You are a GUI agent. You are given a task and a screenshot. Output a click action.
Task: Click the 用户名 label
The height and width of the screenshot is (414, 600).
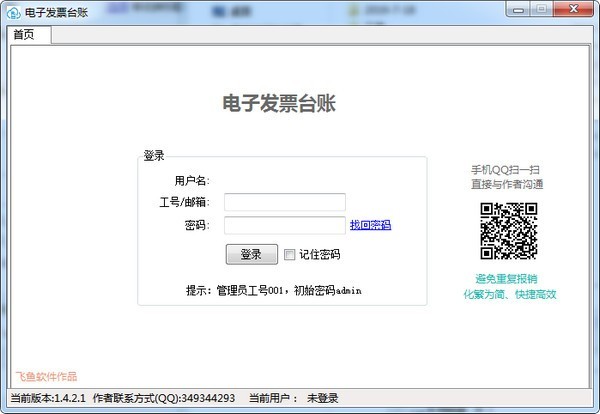[x=191, y=181]
